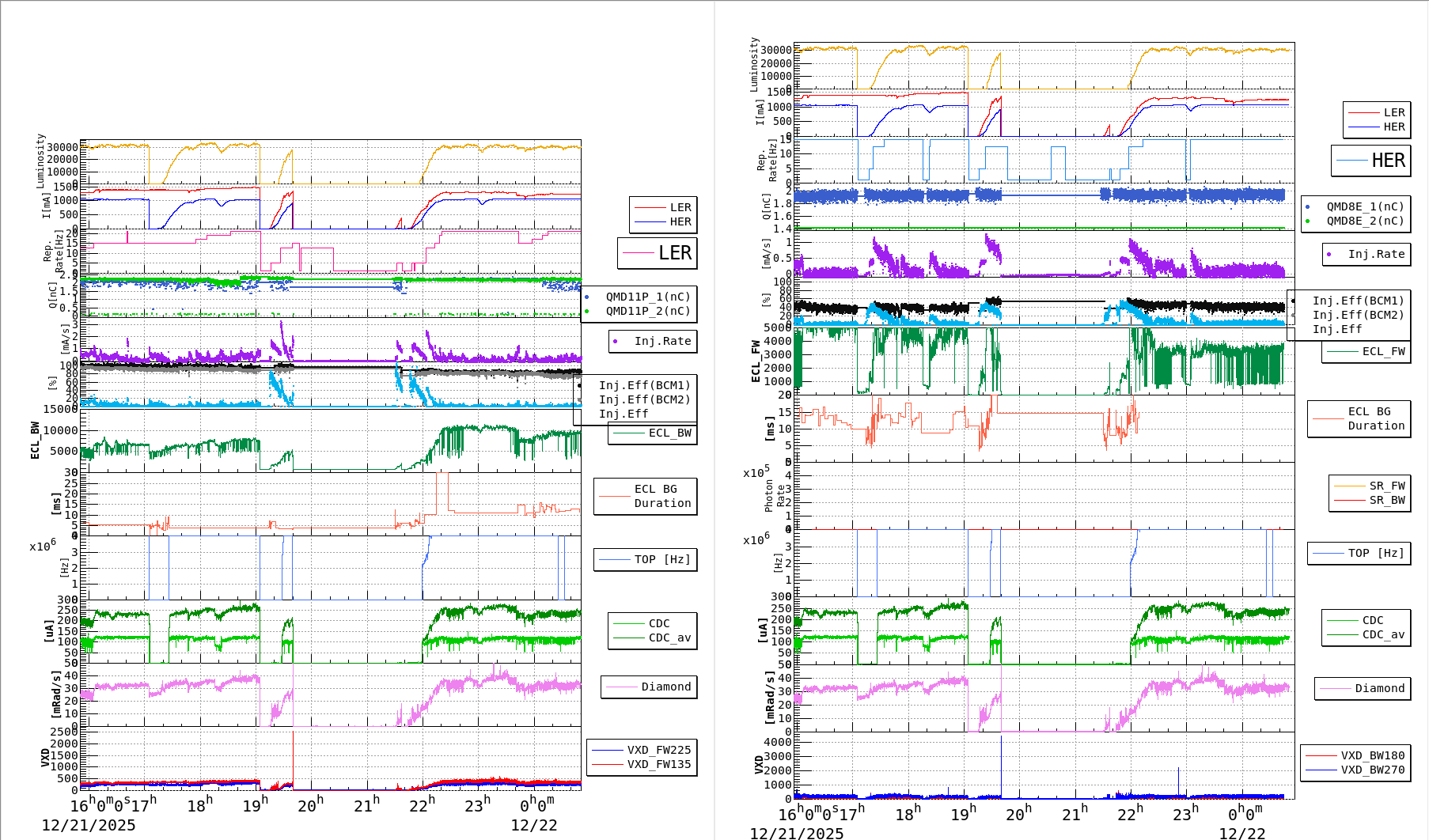Select the VXD_FW225 legend entry

[x=642, y=750]
